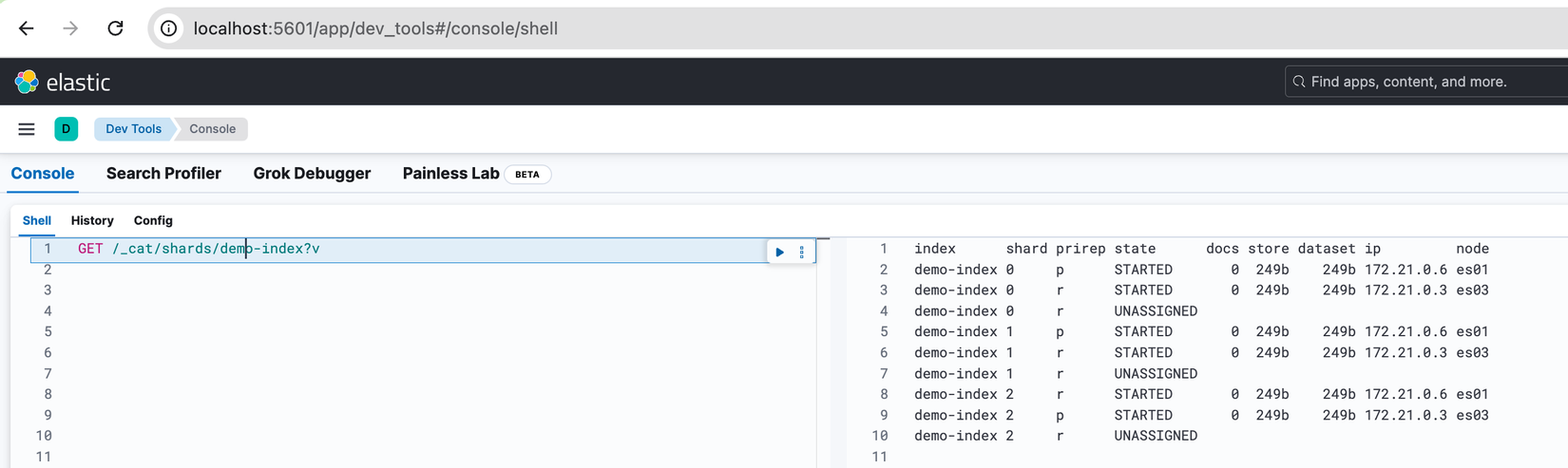
Task: Click the Console breadcrumb
Action: coord(212,129)
